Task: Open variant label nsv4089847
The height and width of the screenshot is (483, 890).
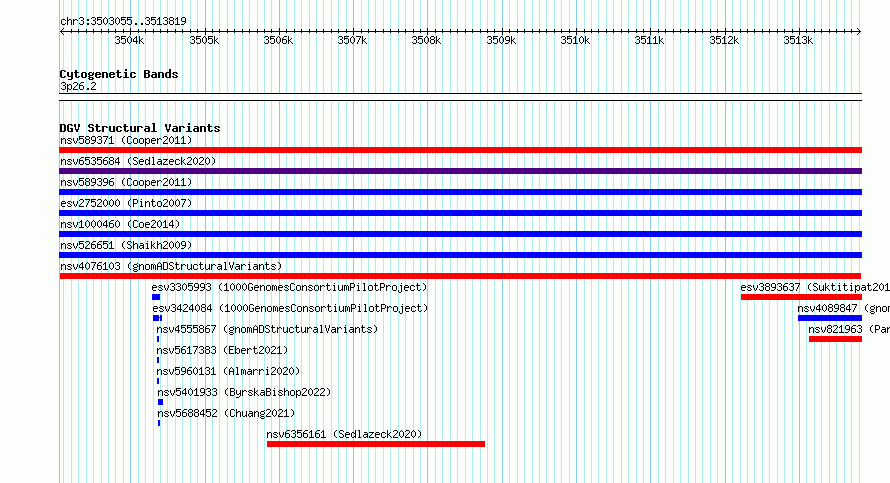Action: tap(843, 308)
